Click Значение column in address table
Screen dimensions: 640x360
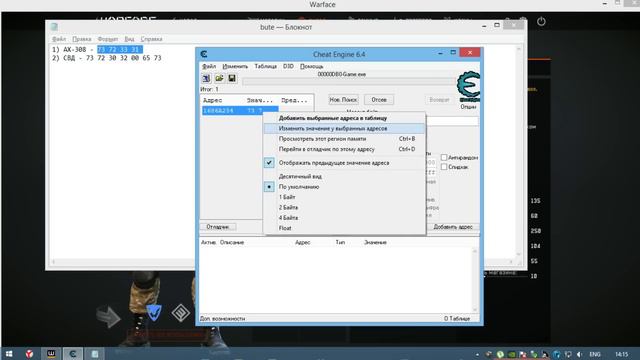click(375, 242)
